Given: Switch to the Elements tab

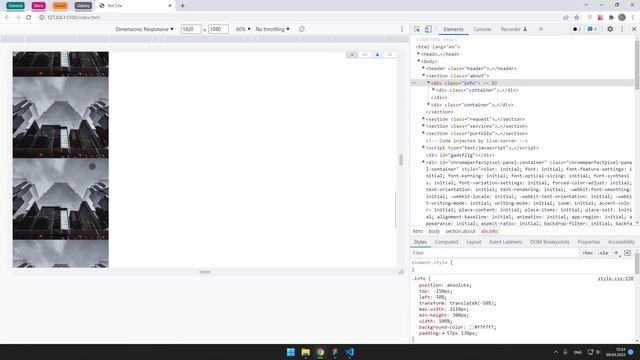Looking at the screenshot, I should (x=453, y=29).
